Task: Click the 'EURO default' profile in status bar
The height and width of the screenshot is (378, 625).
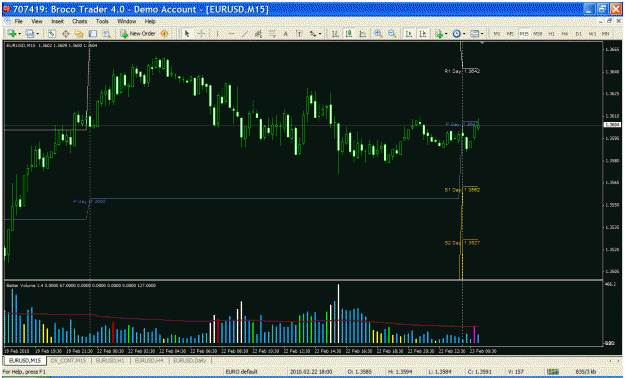Action: pos(242,372)
